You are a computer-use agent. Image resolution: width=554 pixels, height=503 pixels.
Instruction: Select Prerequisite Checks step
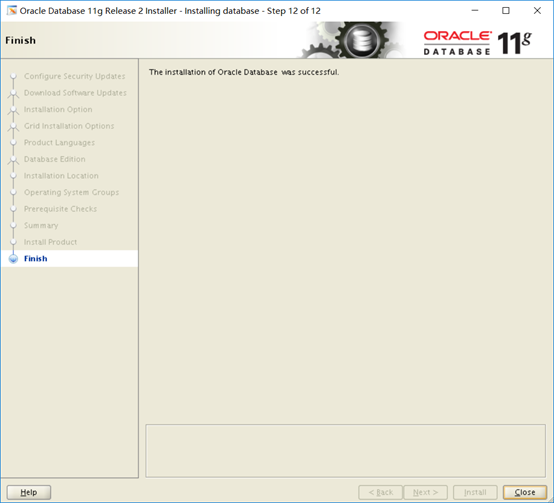coord(60,209)
